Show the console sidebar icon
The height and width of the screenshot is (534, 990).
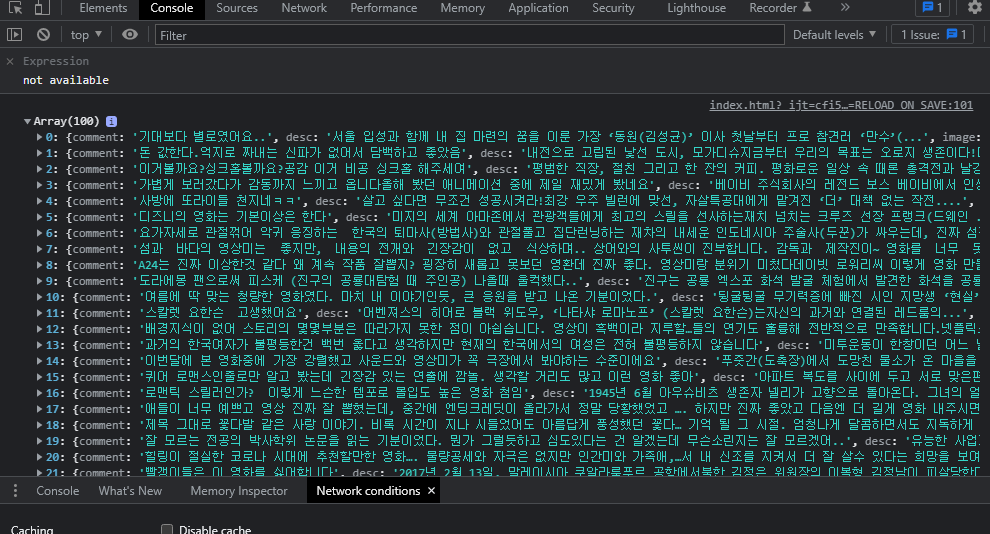(x=14, y=35)
